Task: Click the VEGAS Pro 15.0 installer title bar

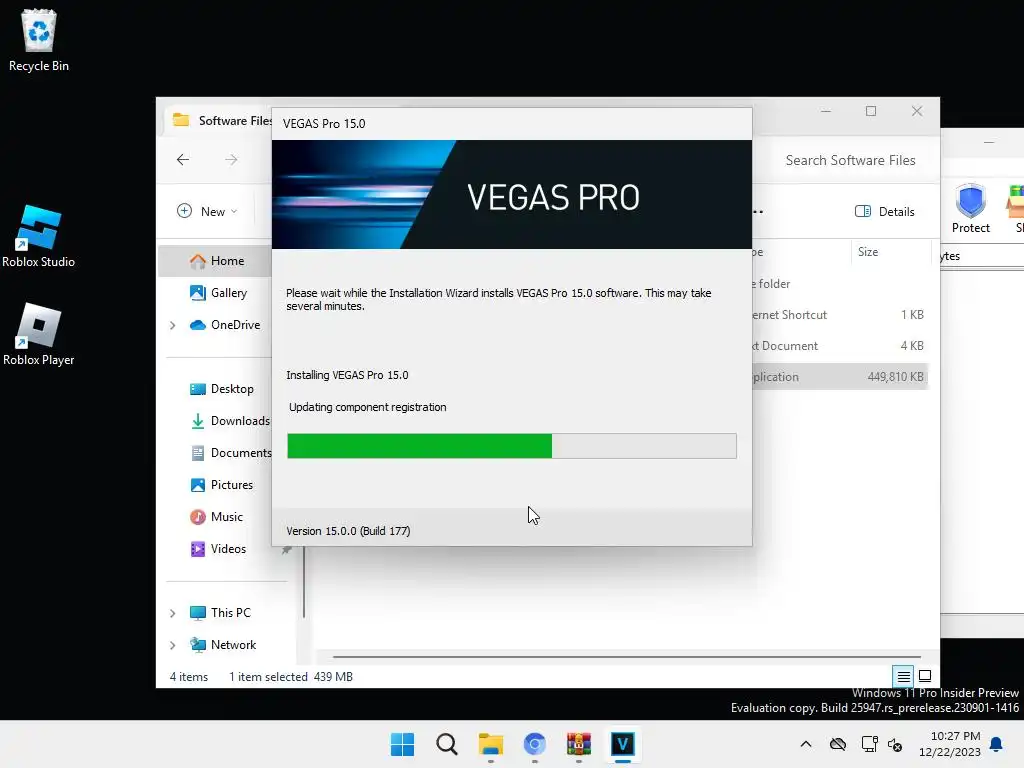Action: point(511,123)
